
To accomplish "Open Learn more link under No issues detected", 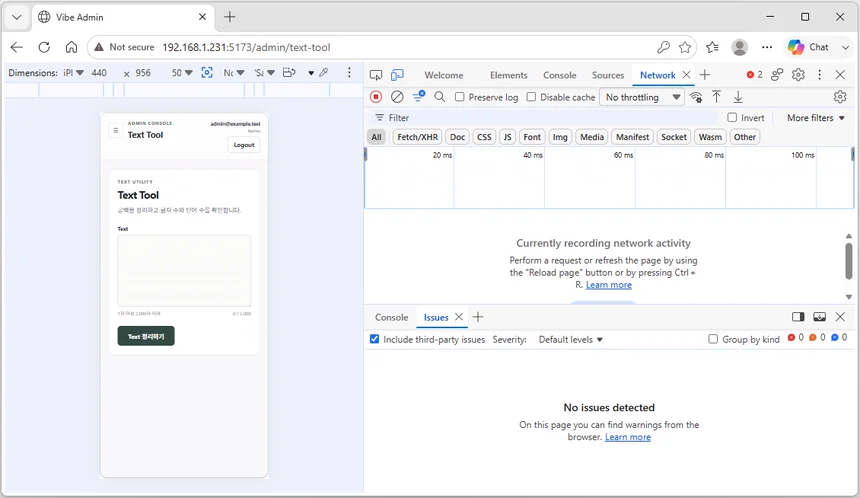I will pos(627,437).
